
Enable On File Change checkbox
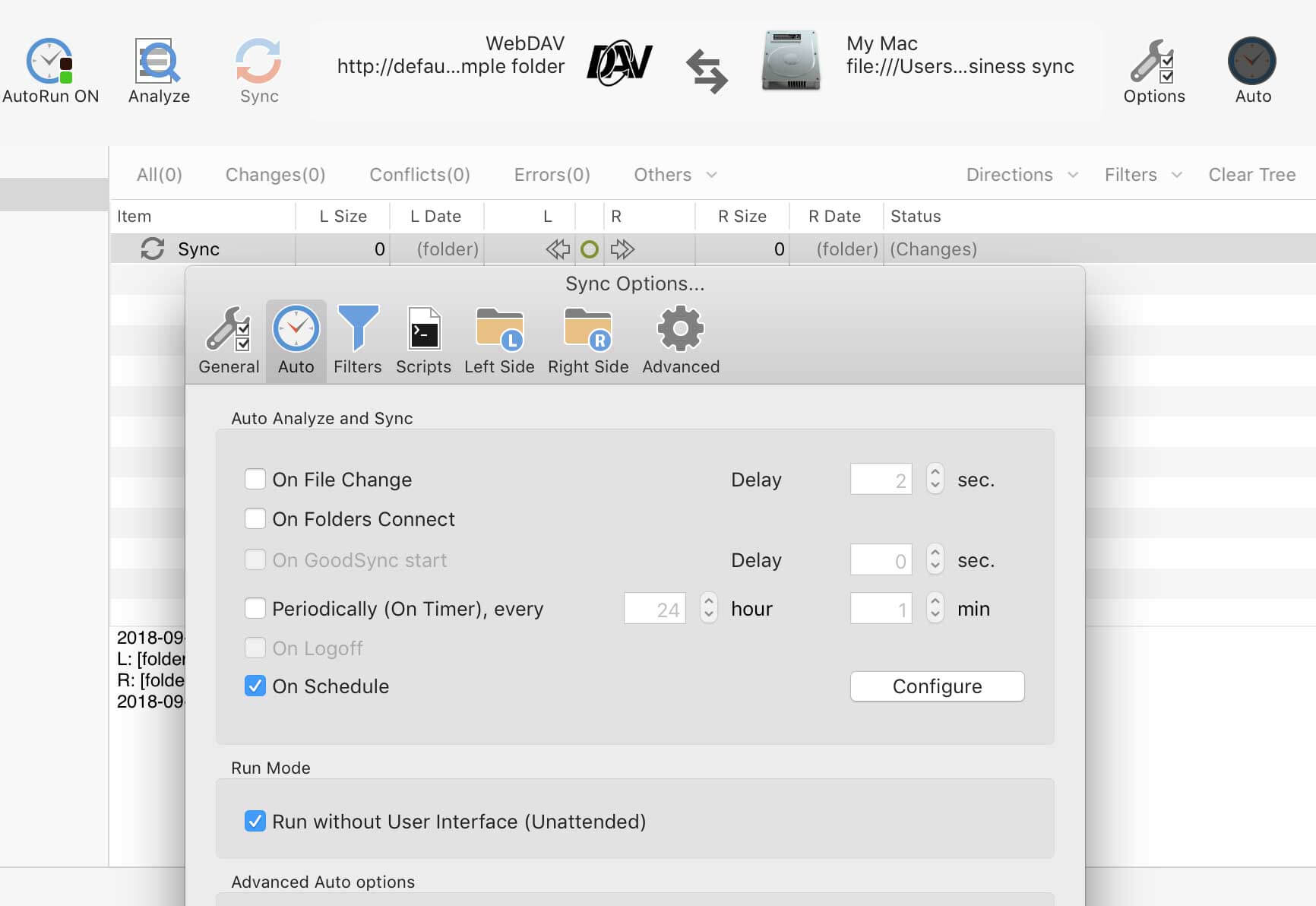click(255, 480)
